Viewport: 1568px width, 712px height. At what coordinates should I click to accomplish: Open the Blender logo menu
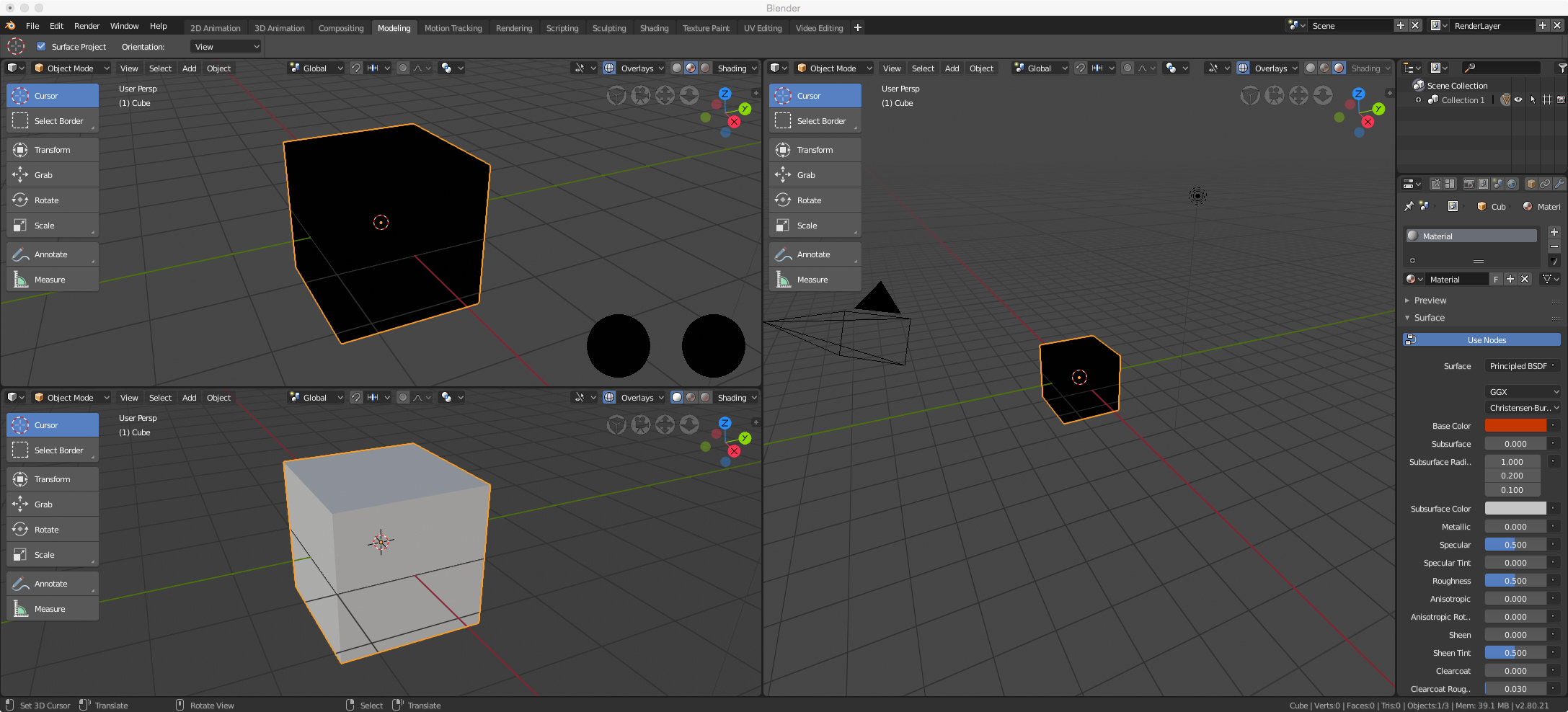pyautogui.click(x=10, y=26)
